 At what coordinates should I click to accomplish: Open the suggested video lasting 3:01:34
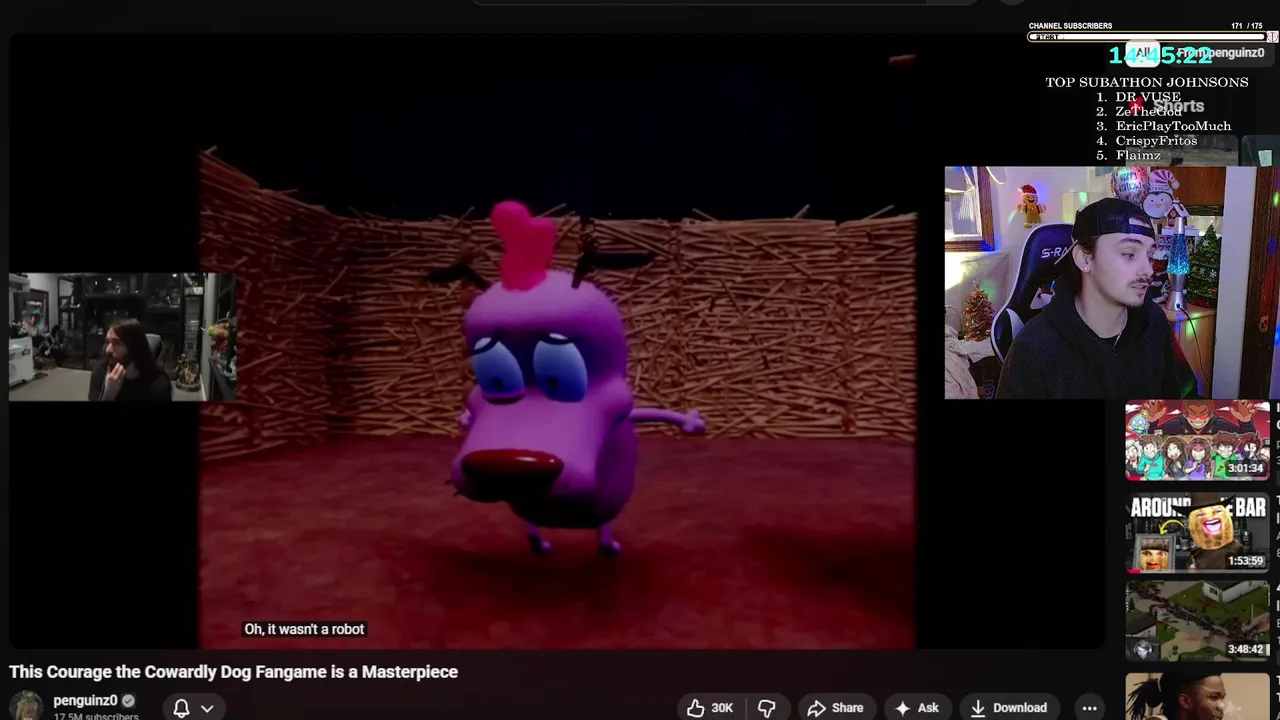pos(1197,440)
